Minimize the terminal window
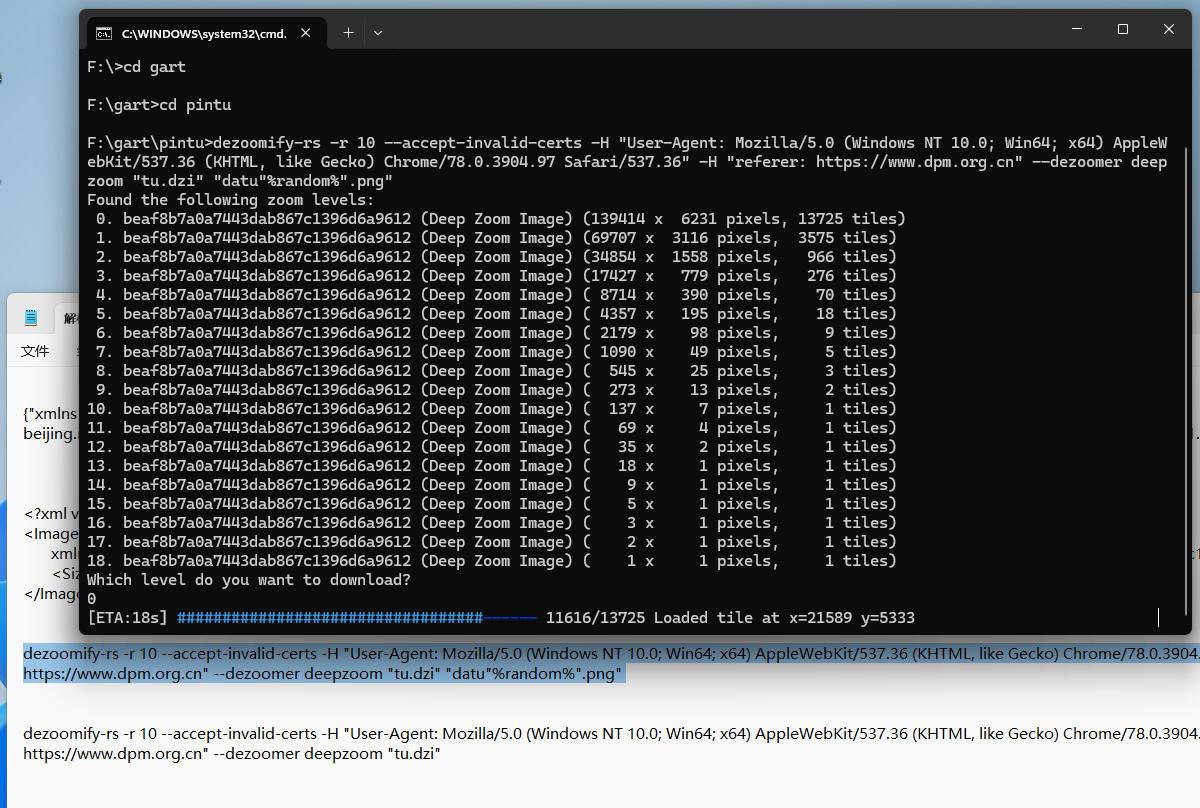Screen dimensions: 1200x808 (x=1076, y=30)
